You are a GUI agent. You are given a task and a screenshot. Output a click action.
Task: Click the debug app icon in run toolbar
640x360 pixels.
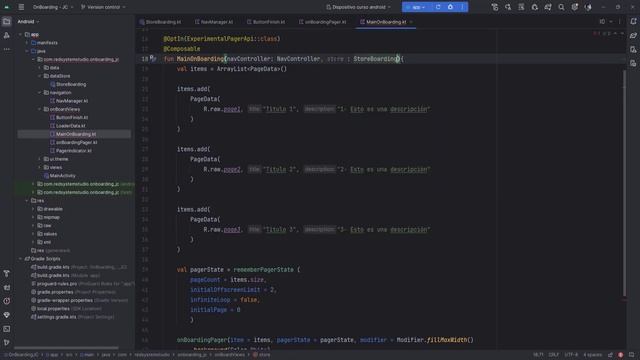[450, 7]
